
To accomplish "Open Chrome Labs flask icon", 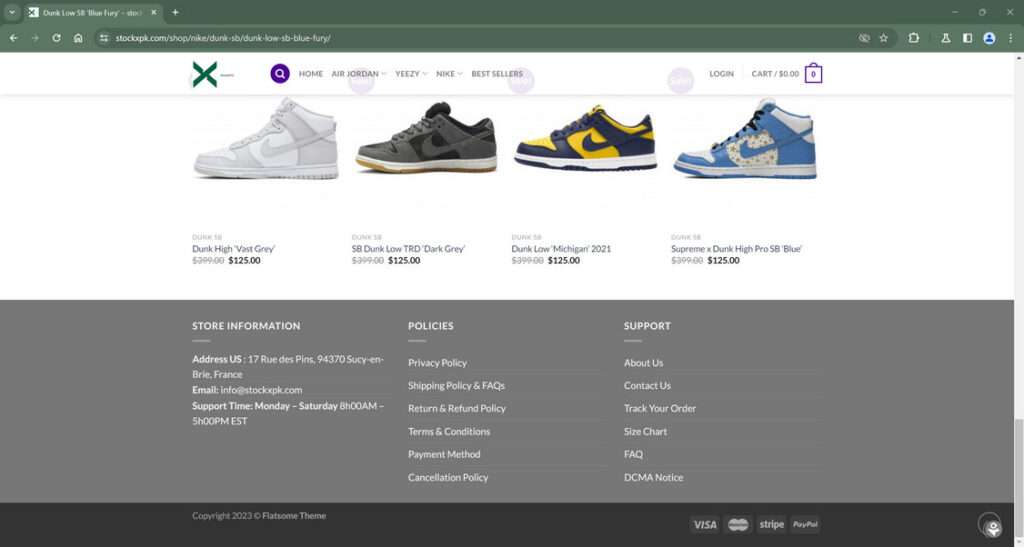I will (946, 38).
